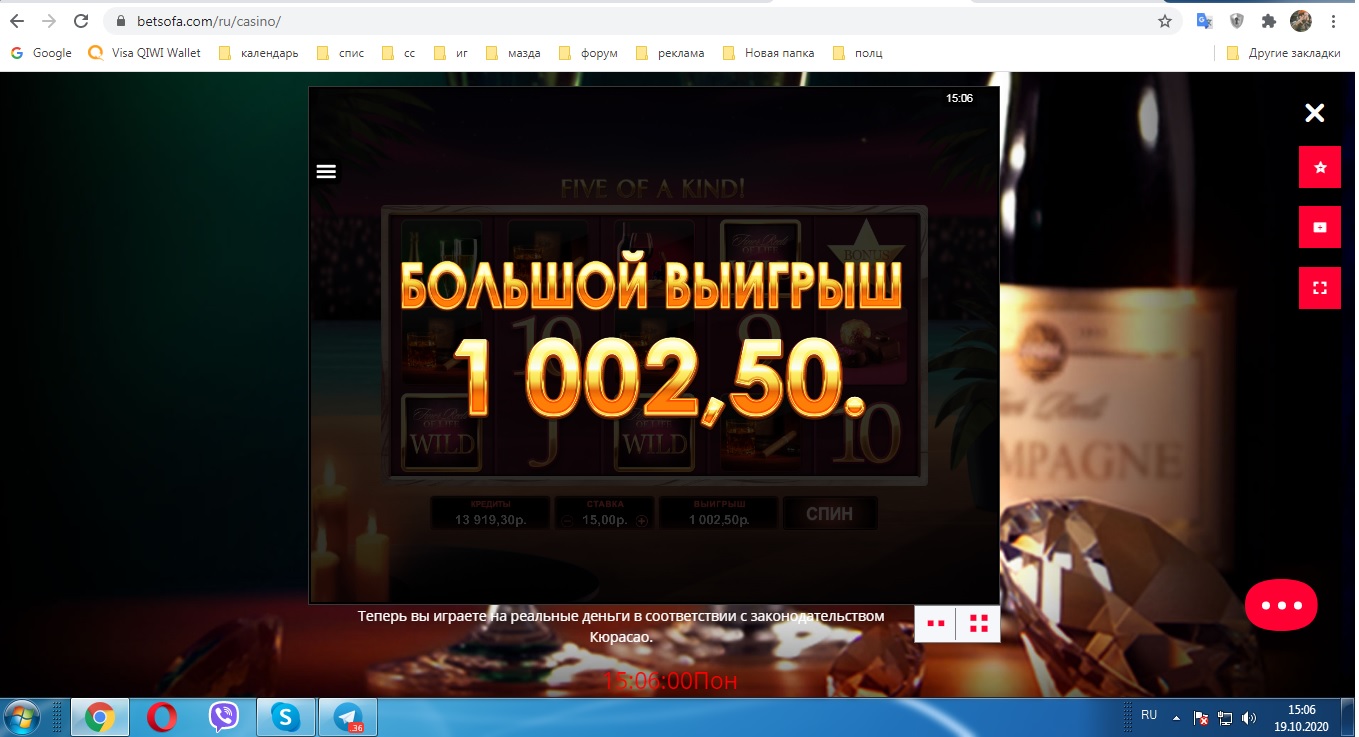Open the Google Translate extension
This screenshot has width=1359, height=737.
(1205, 21)
